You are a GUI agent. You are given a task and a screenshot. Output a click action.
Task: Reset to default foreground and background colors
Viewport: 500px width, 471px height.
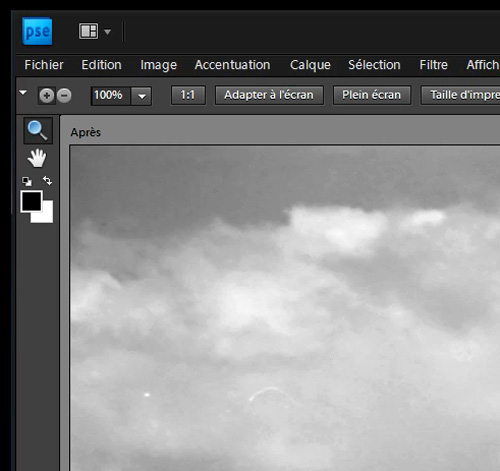click(27, 181)
